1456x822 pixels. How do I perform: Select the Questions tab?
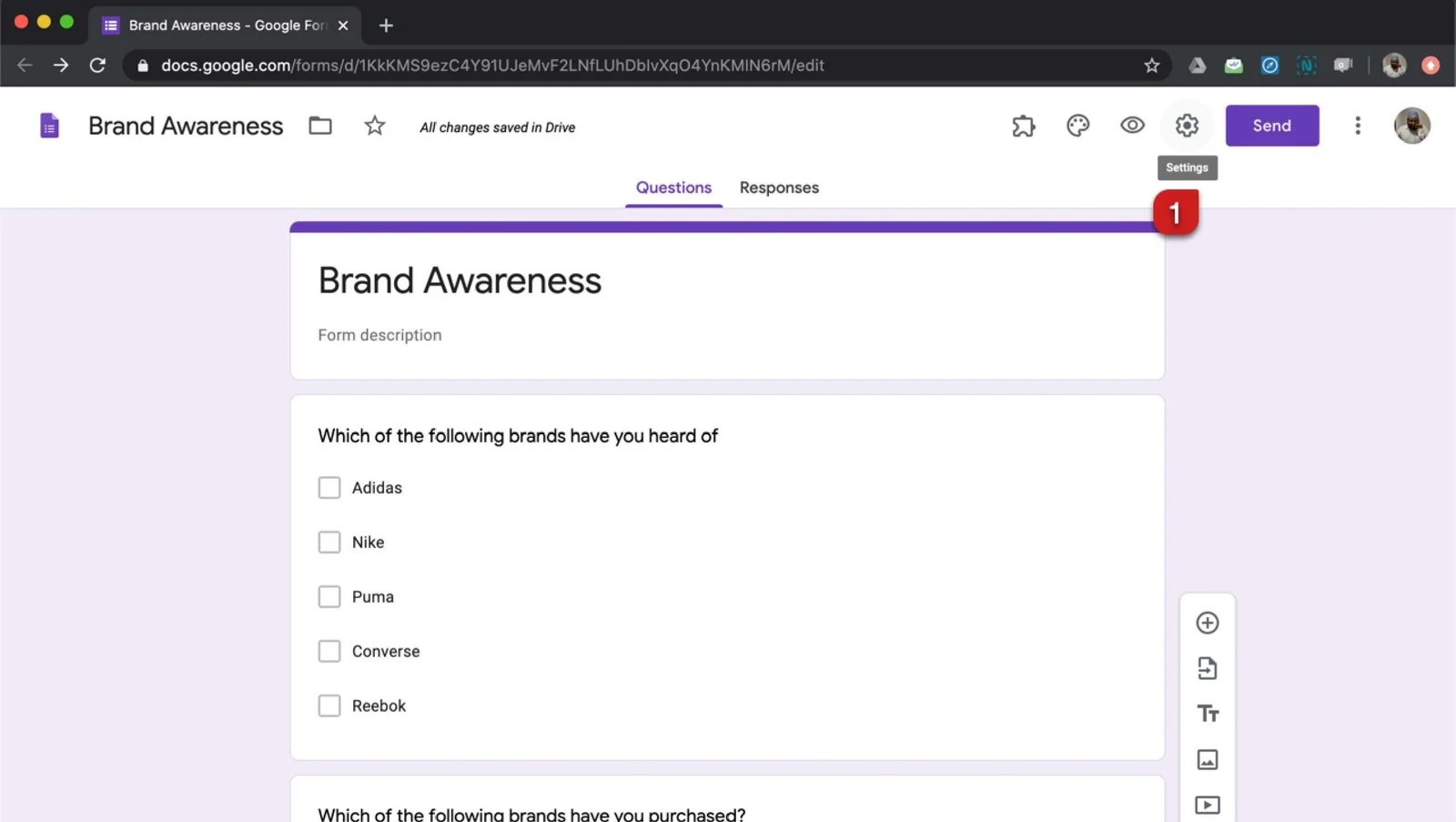(673, 188)
